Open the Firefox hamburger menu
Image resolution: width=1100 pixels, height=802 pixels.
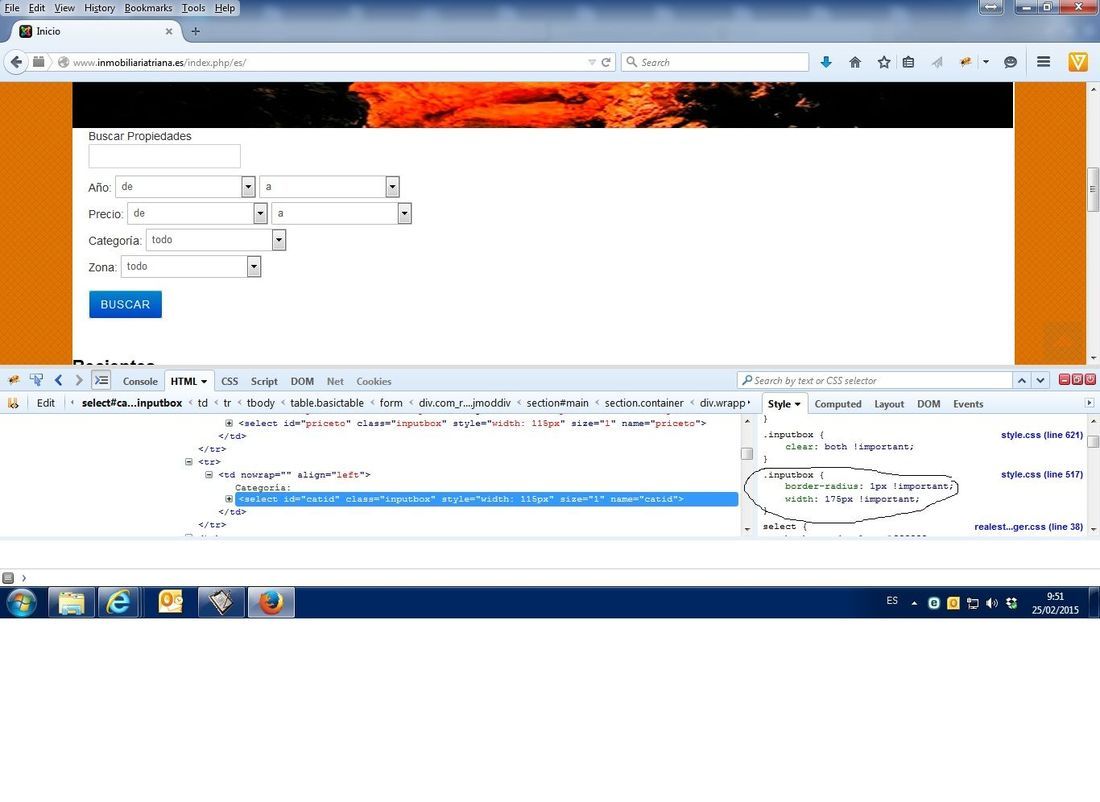tap(1043, 62)
